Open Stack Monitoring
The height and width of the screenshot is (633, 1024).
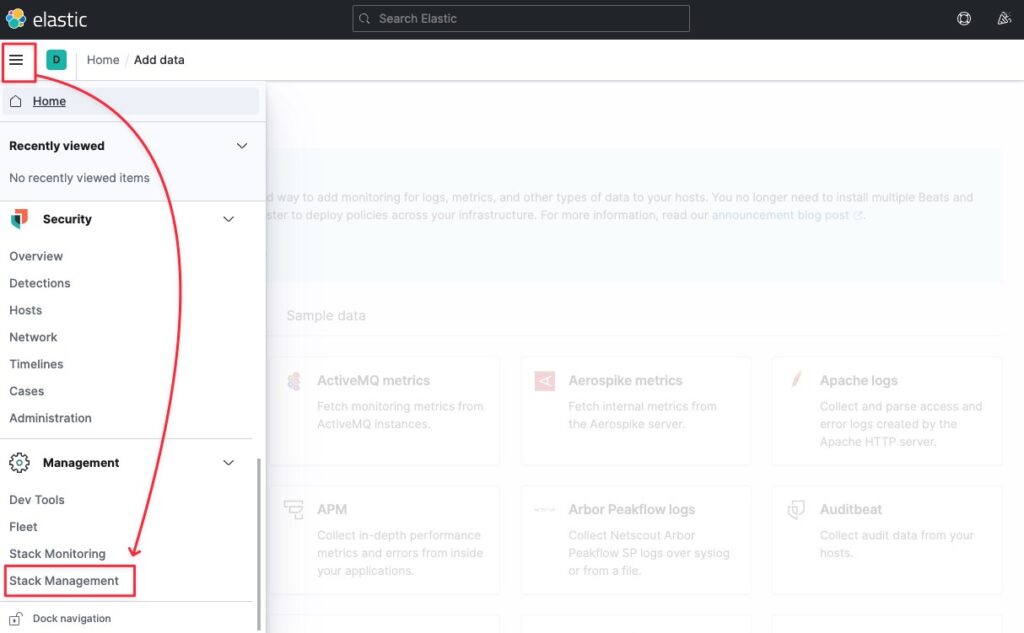coord(57,554)
